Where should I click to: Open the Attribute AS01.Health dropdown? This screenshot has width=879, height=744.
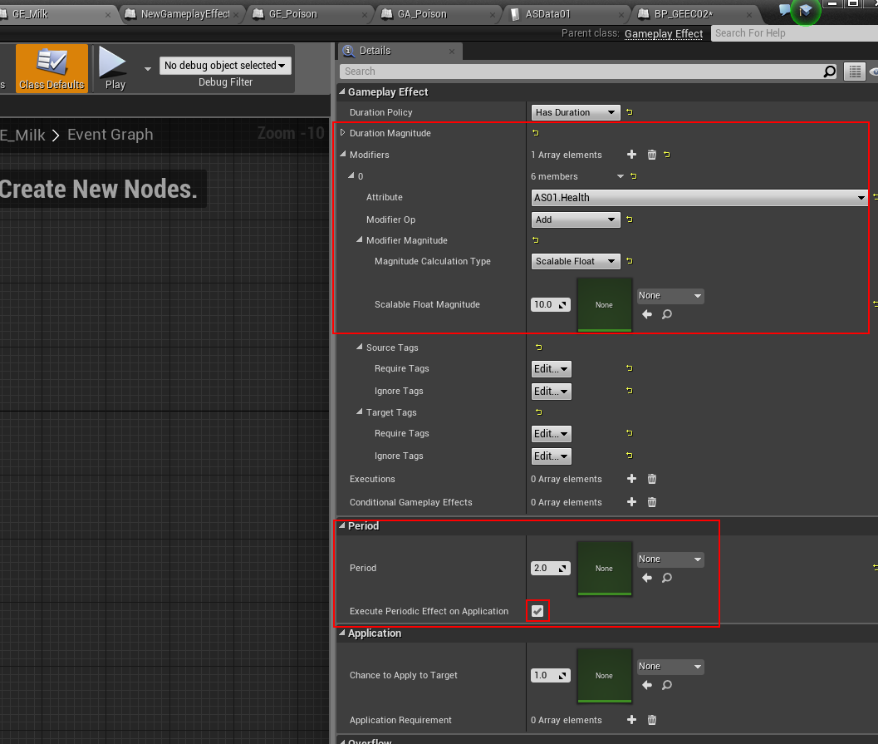[x=699, y=197]
